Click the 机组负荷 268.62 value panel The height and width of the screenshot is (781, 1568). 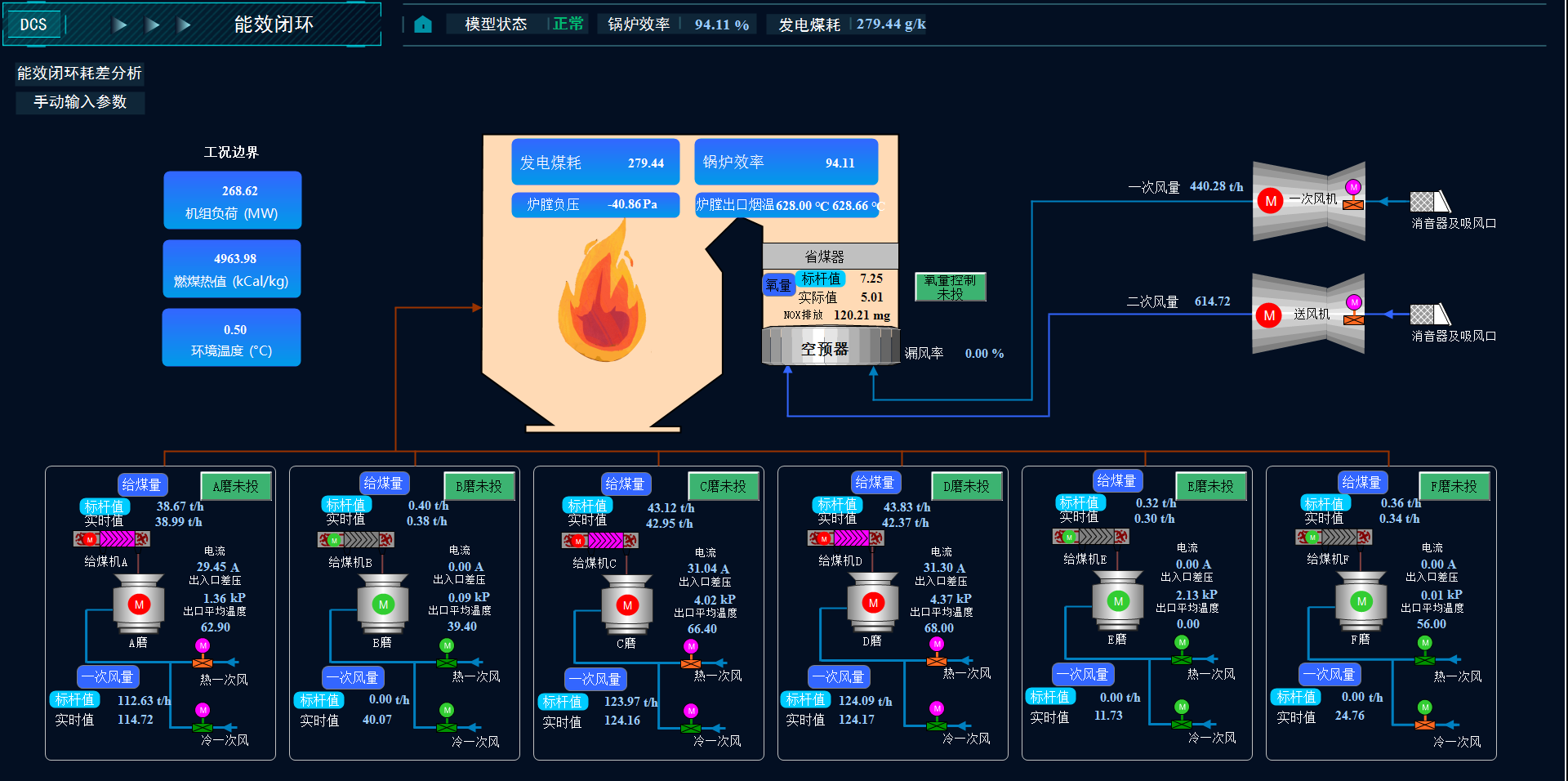point(232,200)
